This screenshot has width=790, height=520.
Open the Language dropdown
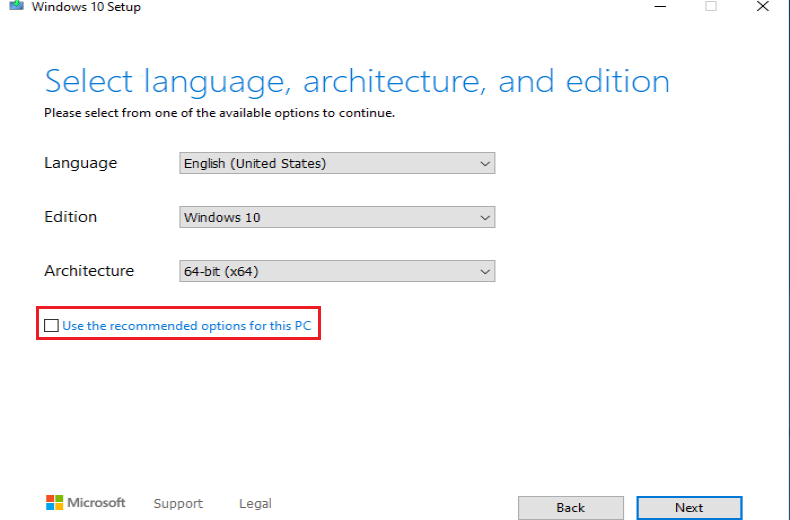(337, 163)
